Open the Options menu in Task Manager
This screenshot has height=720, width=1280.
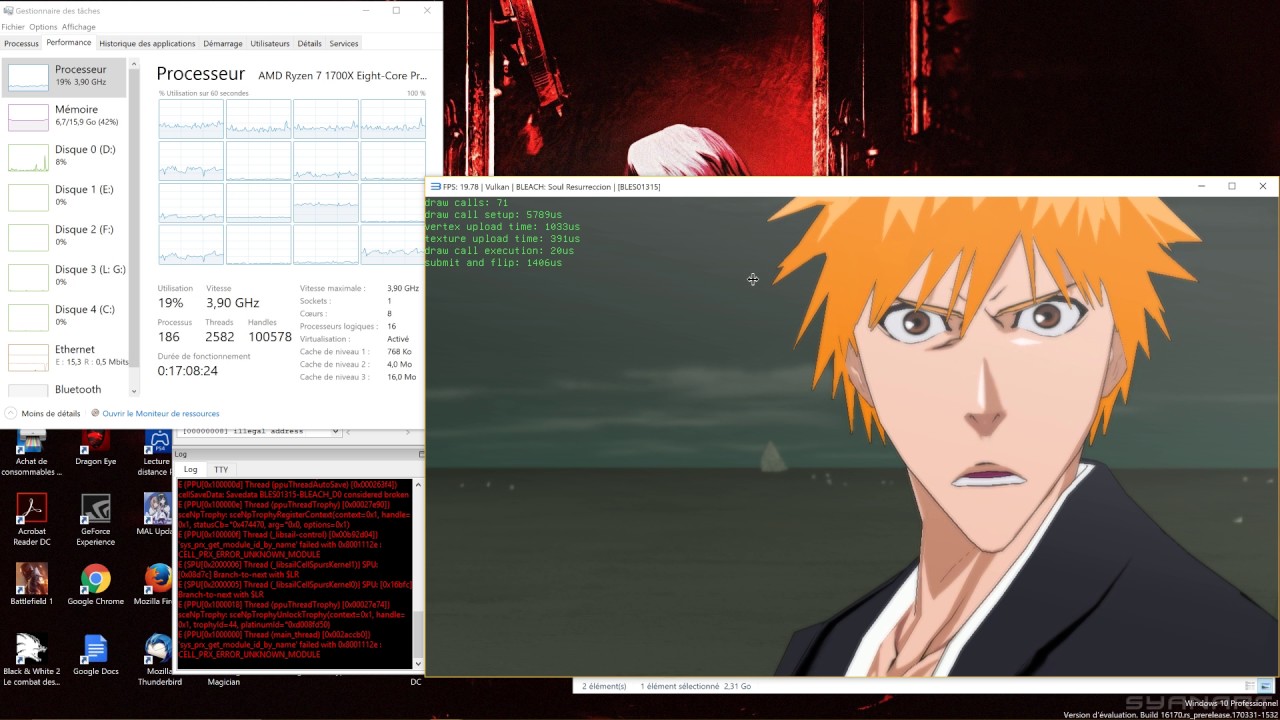(43, 27)
